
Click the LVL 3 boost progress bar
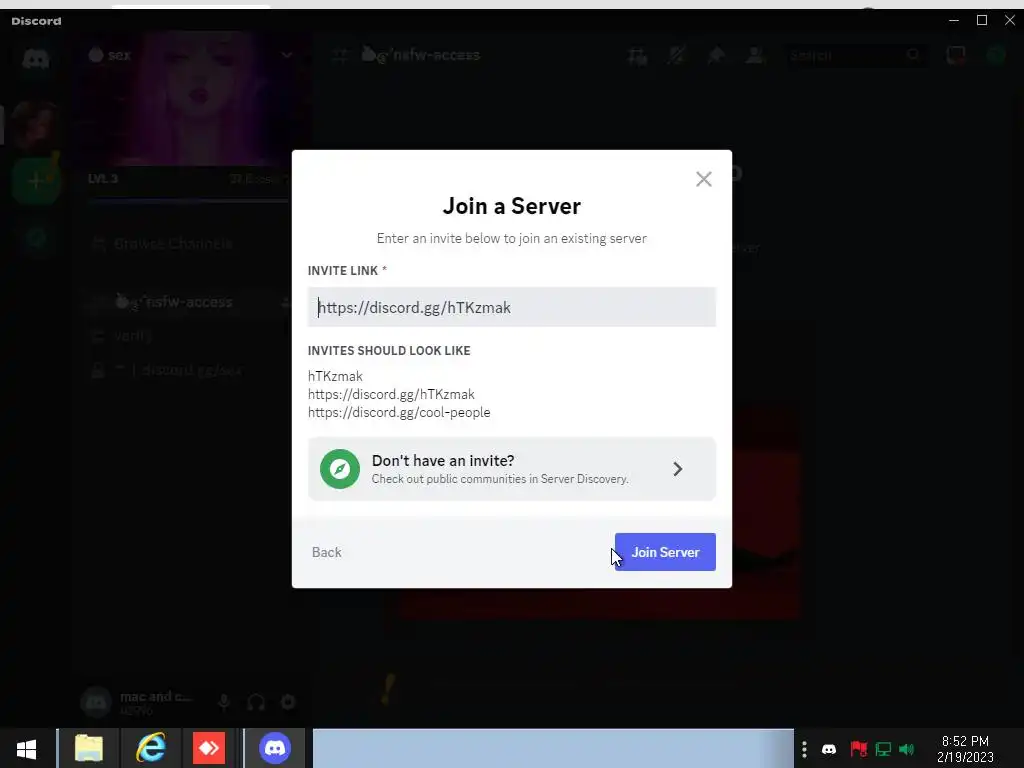(x=188, y=201)
